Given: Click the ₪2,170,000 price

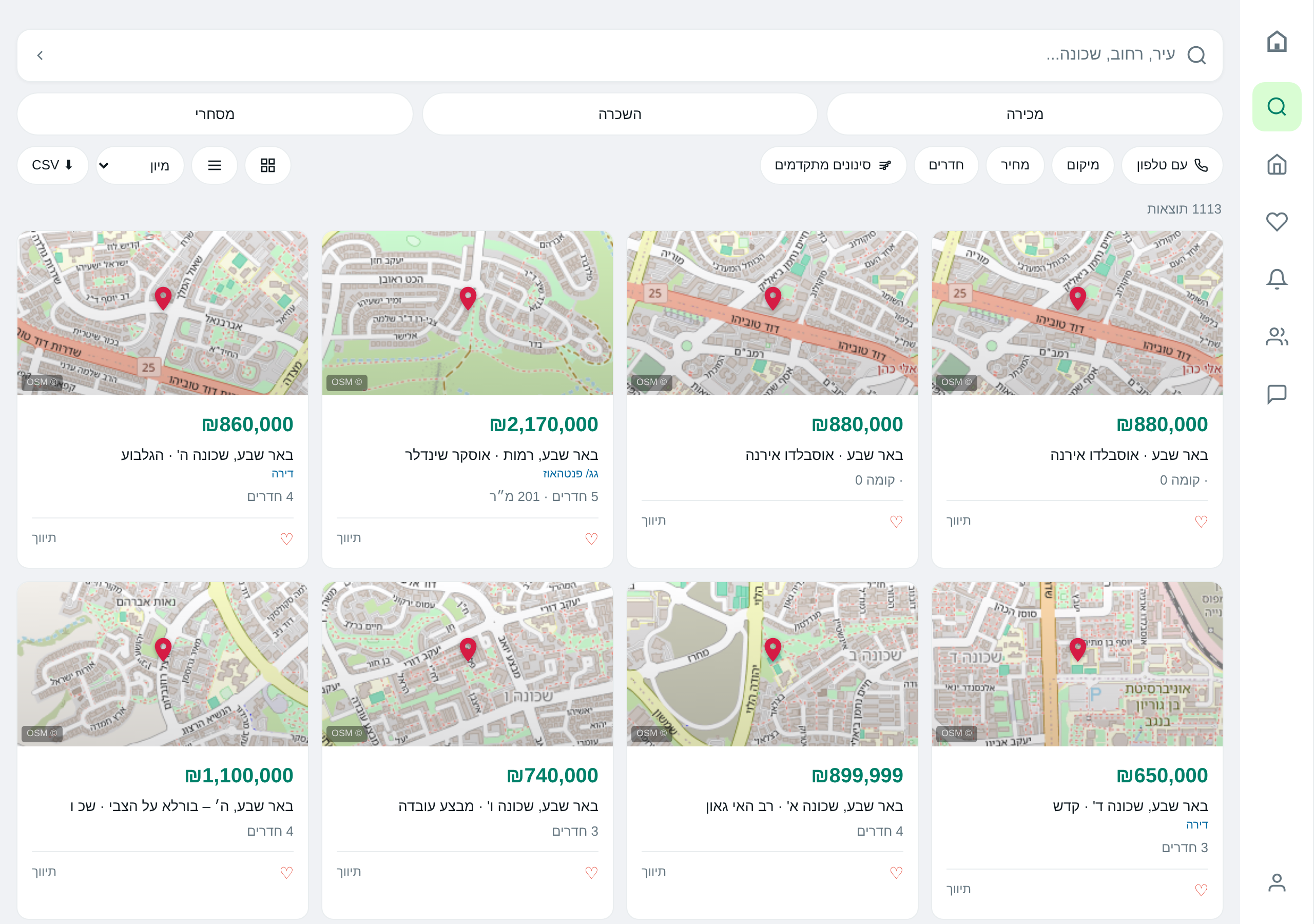Looking at the screenshot, I should 544,424.
